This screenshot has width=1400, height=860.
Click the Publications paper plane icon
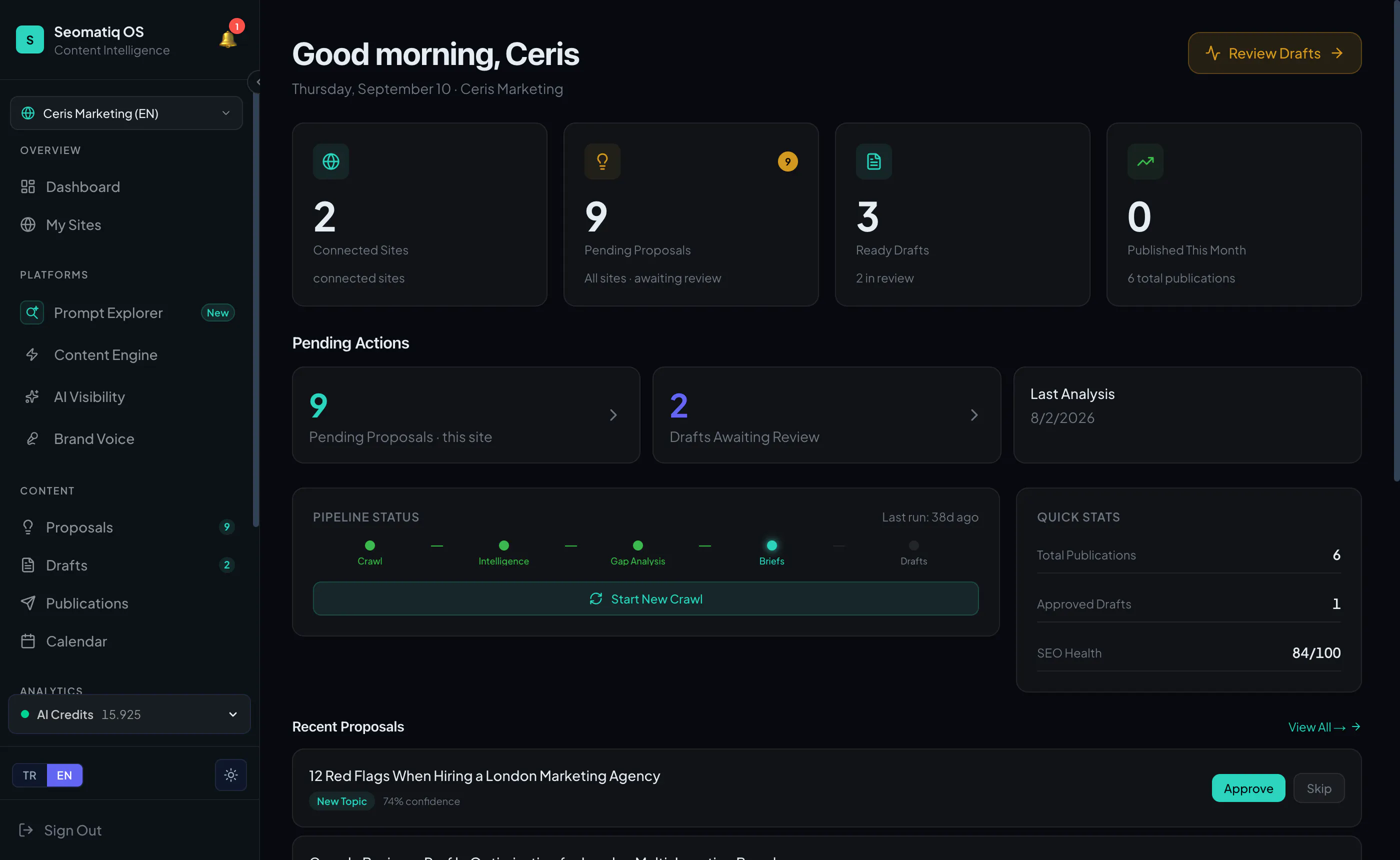(28, 603)
